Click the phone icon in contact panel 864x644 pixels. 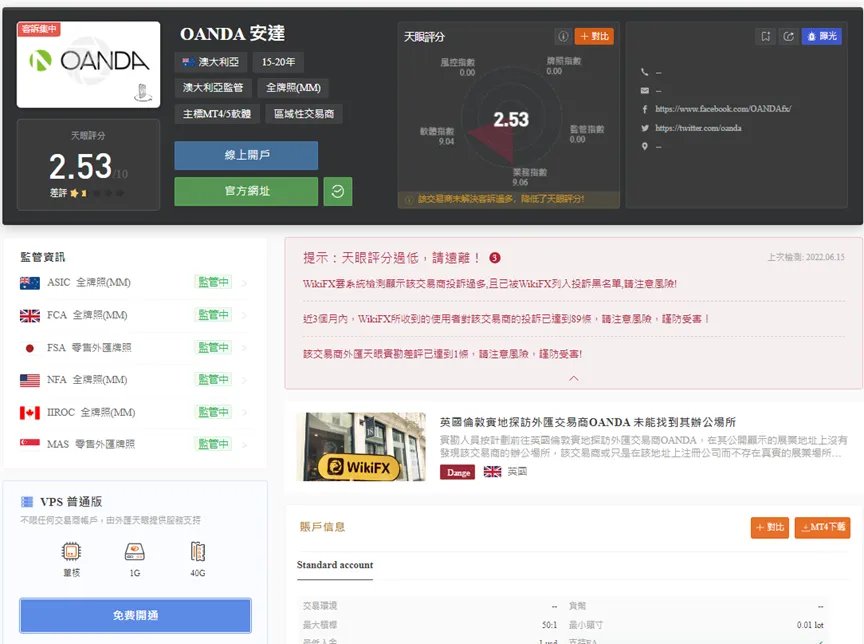click(645, 72)
